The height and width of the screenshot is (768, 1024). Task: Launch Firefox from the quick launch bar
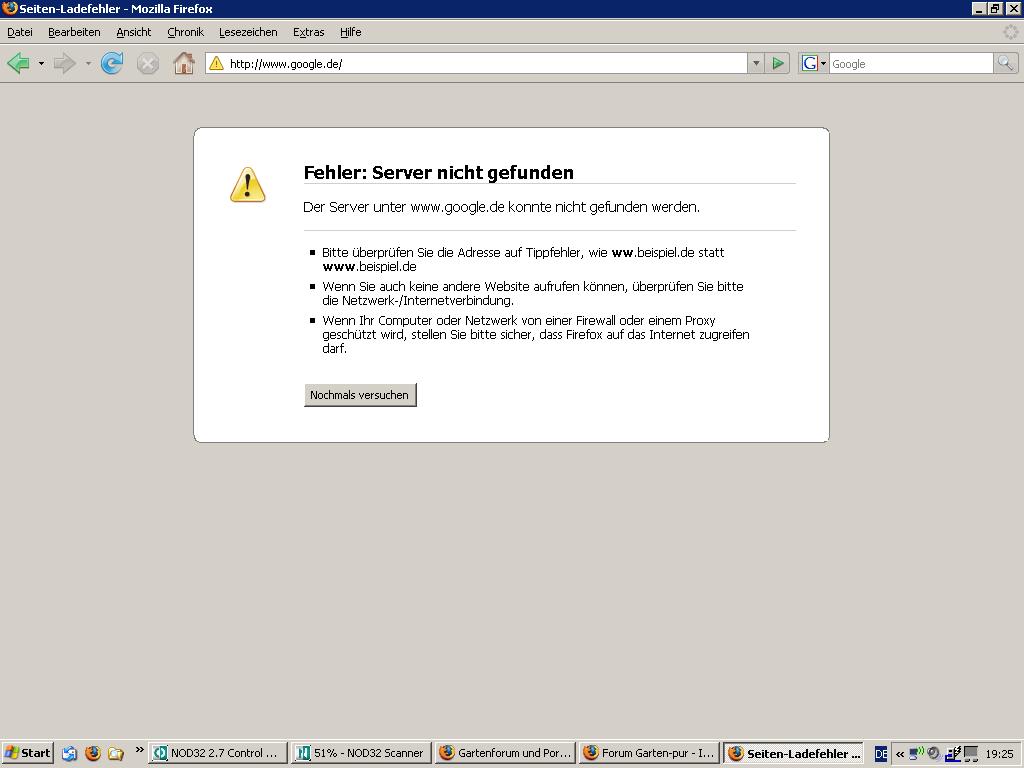(93, 753)
